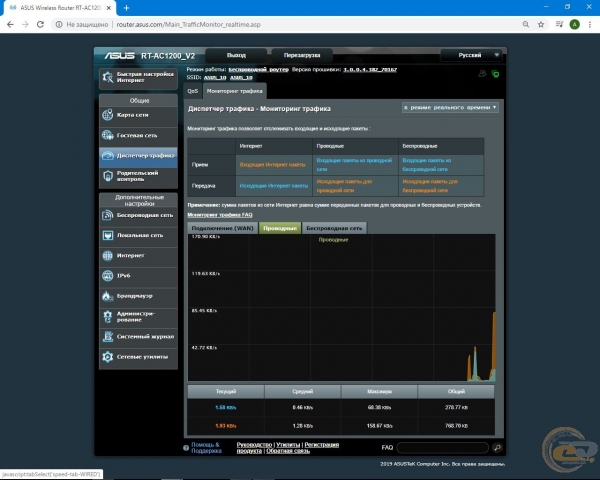
Task: Click the Помощь & Поддержка link
Action: 206,448
